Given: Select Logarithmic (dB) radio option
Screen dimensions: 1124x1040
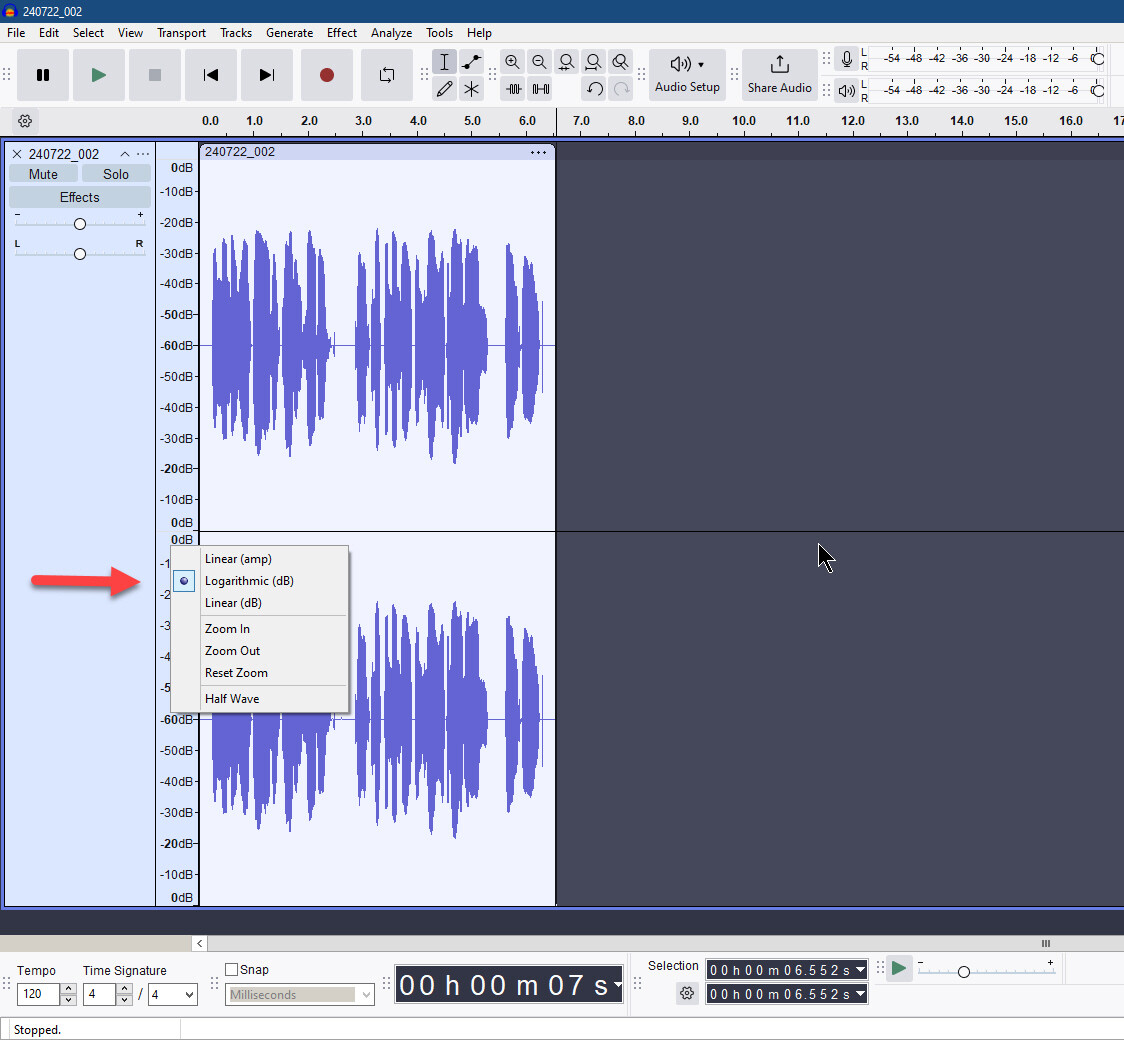Looking at the screenshot, I should (x=249, y=581).
